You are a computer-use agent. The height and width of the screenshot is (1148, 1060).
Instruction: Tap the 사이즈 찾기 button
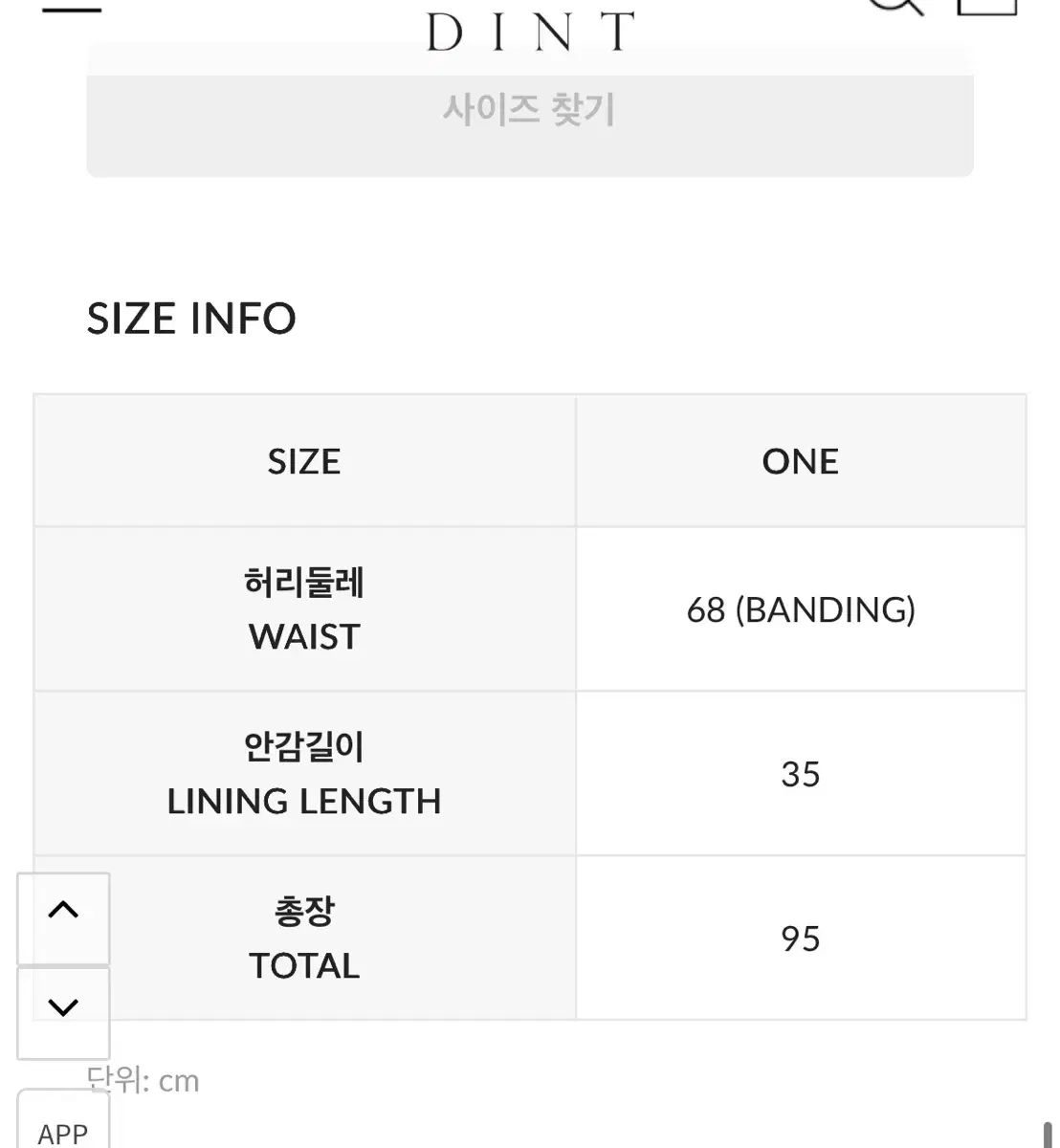pyautogui.click(x=529, y=110)
